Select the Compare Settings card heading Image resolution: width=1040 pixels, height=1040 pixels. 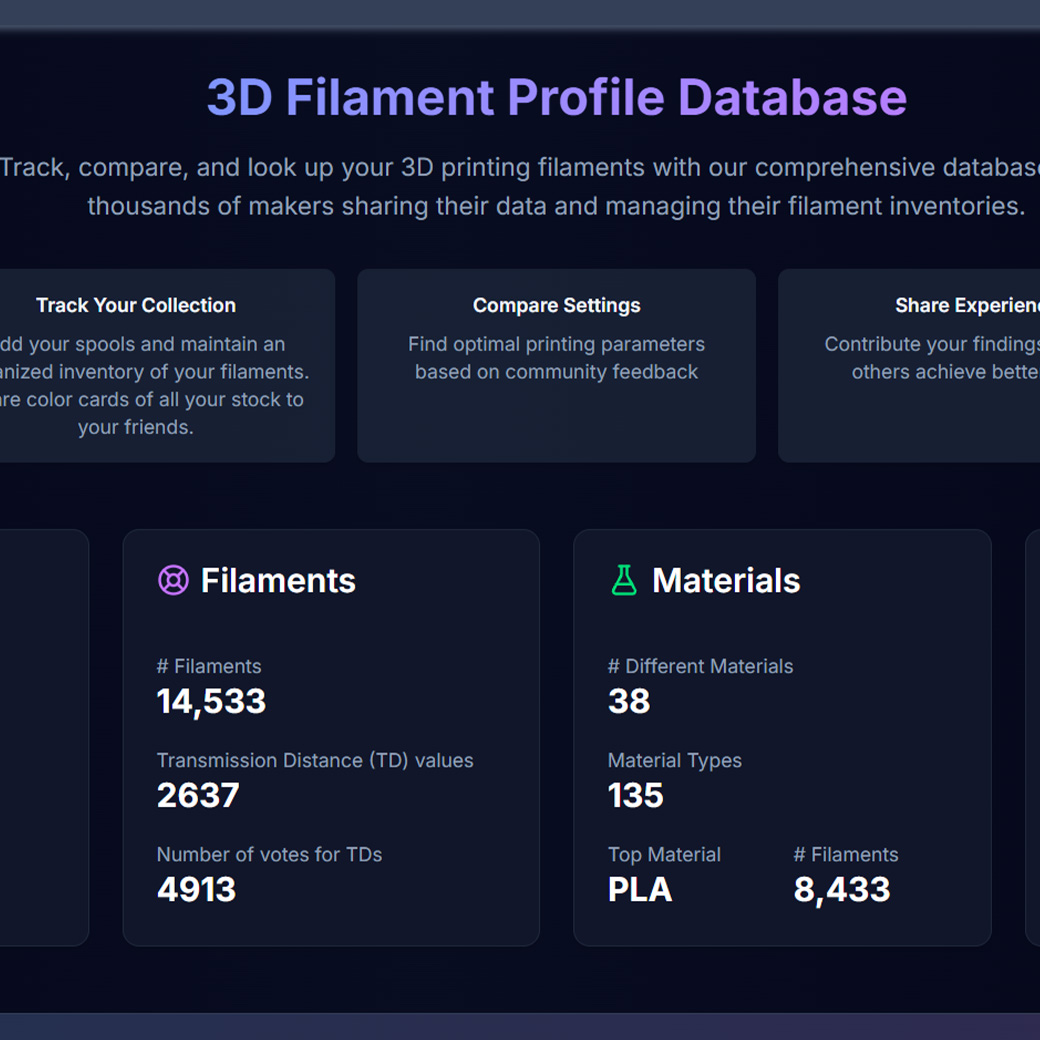point(556,305)
